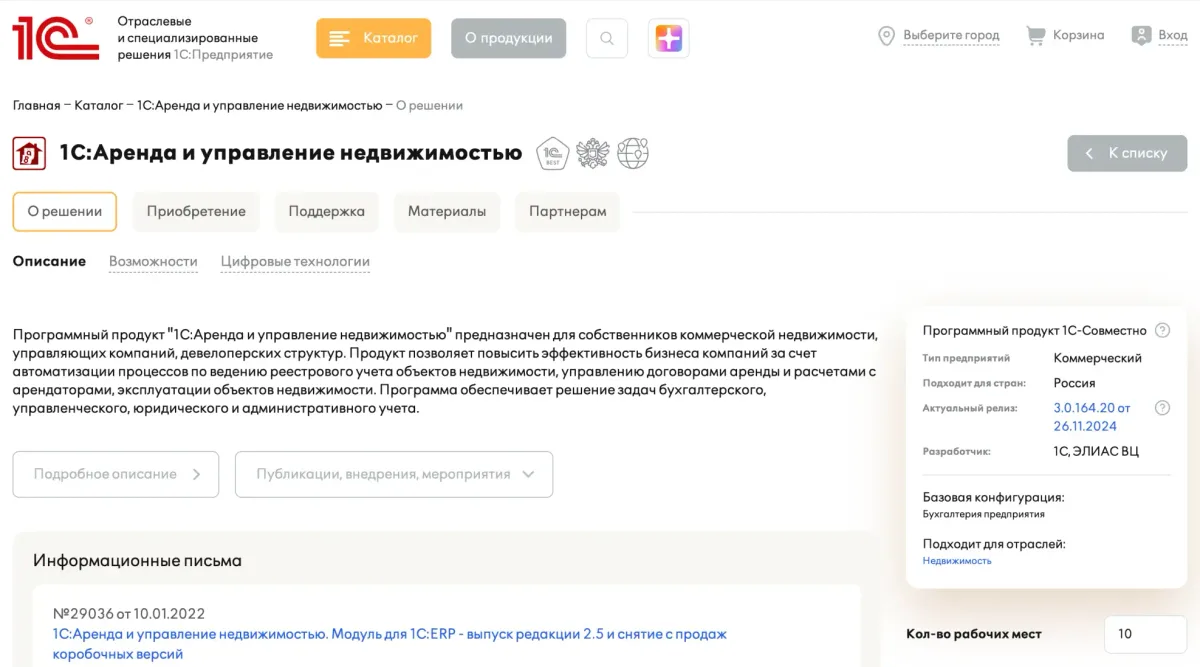Click the 1C Best badge icon
Screen dimensions: 1200x667
(x=553, y=153)
